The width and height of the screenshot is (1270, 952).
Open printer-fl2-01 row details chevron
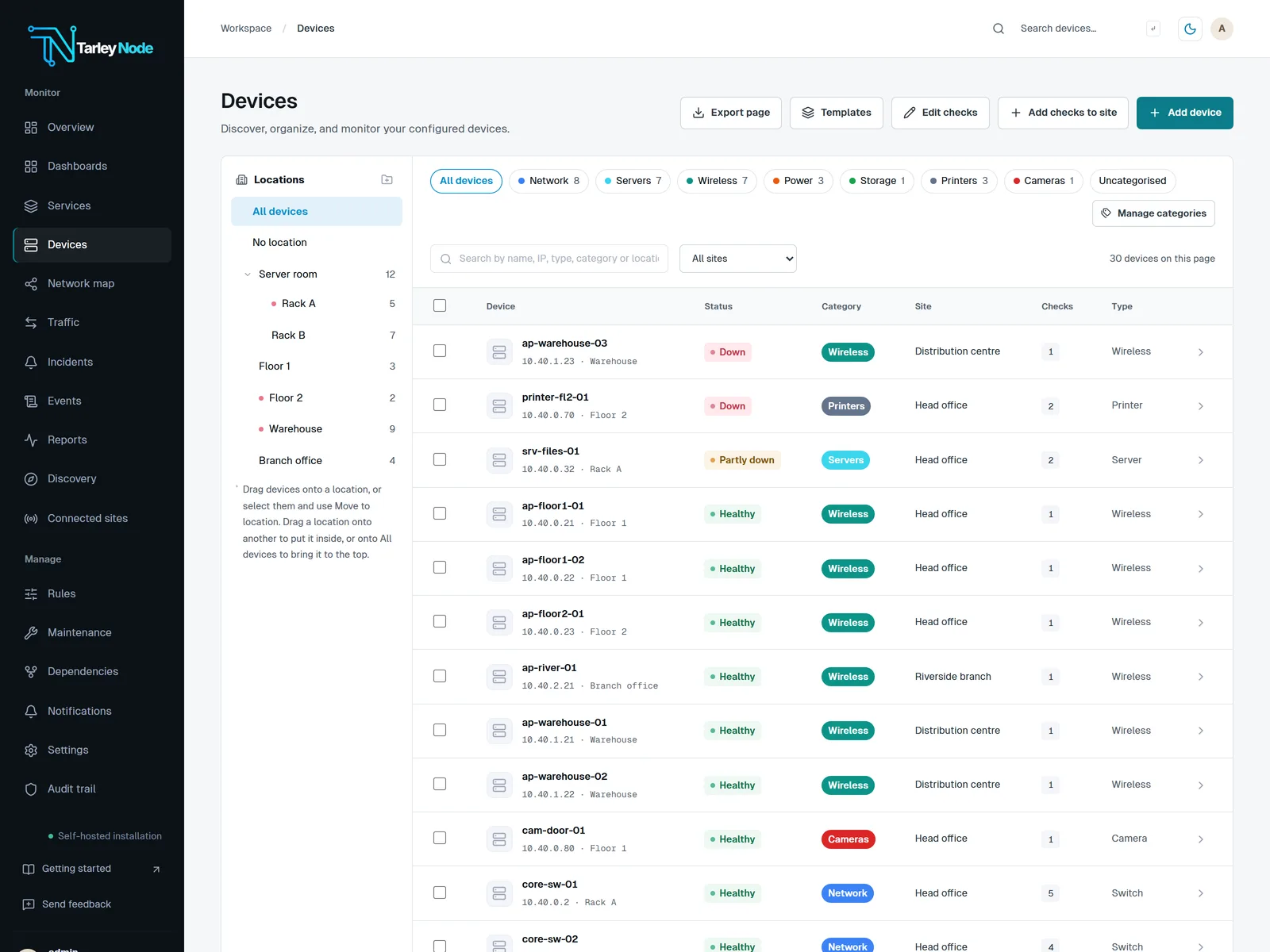[1201, 406]
